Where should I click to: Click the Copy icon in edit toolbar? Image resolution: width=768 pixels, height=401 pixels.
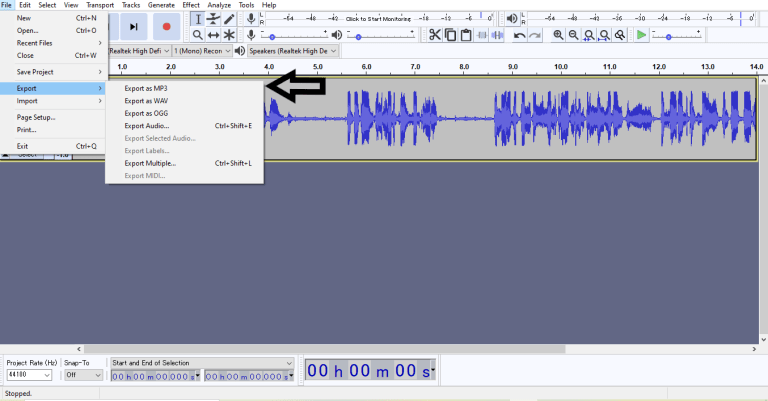point(450,35)
